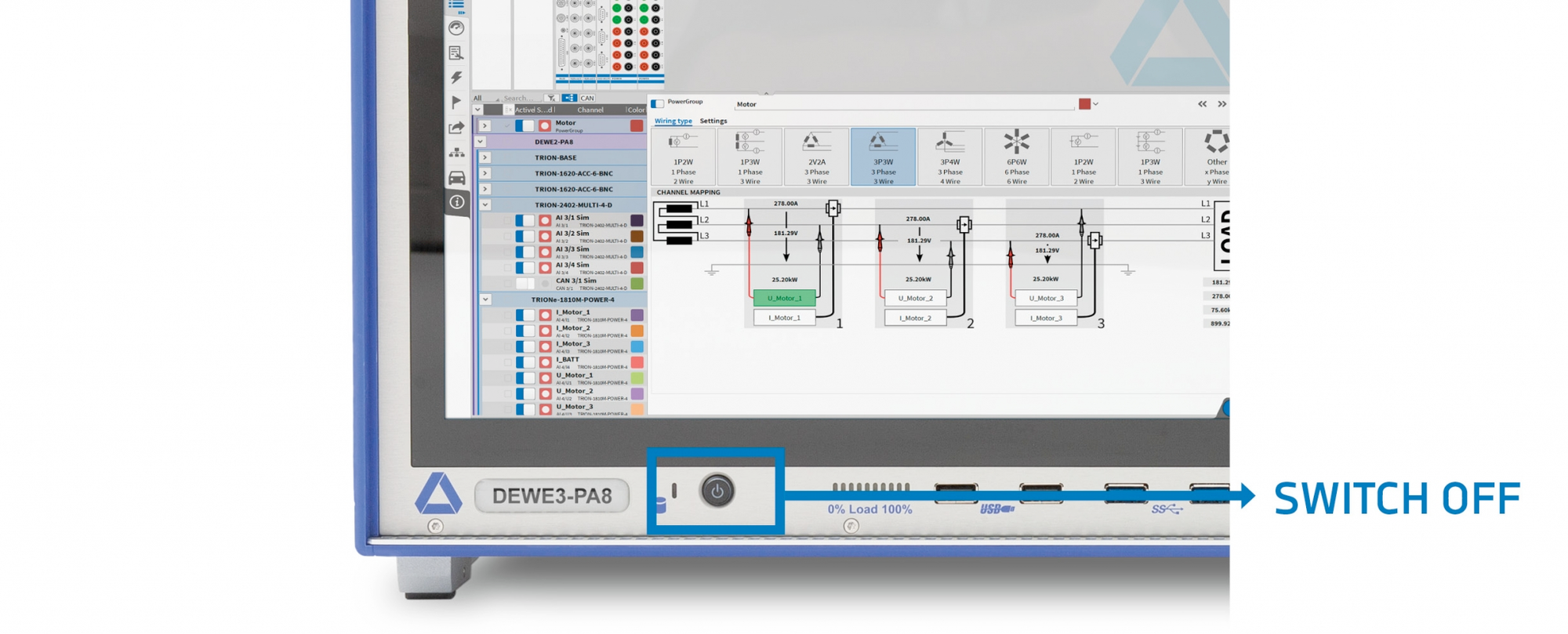Select I_Motor_2 mapping box

pyautogui.click(x=915, y=317)
